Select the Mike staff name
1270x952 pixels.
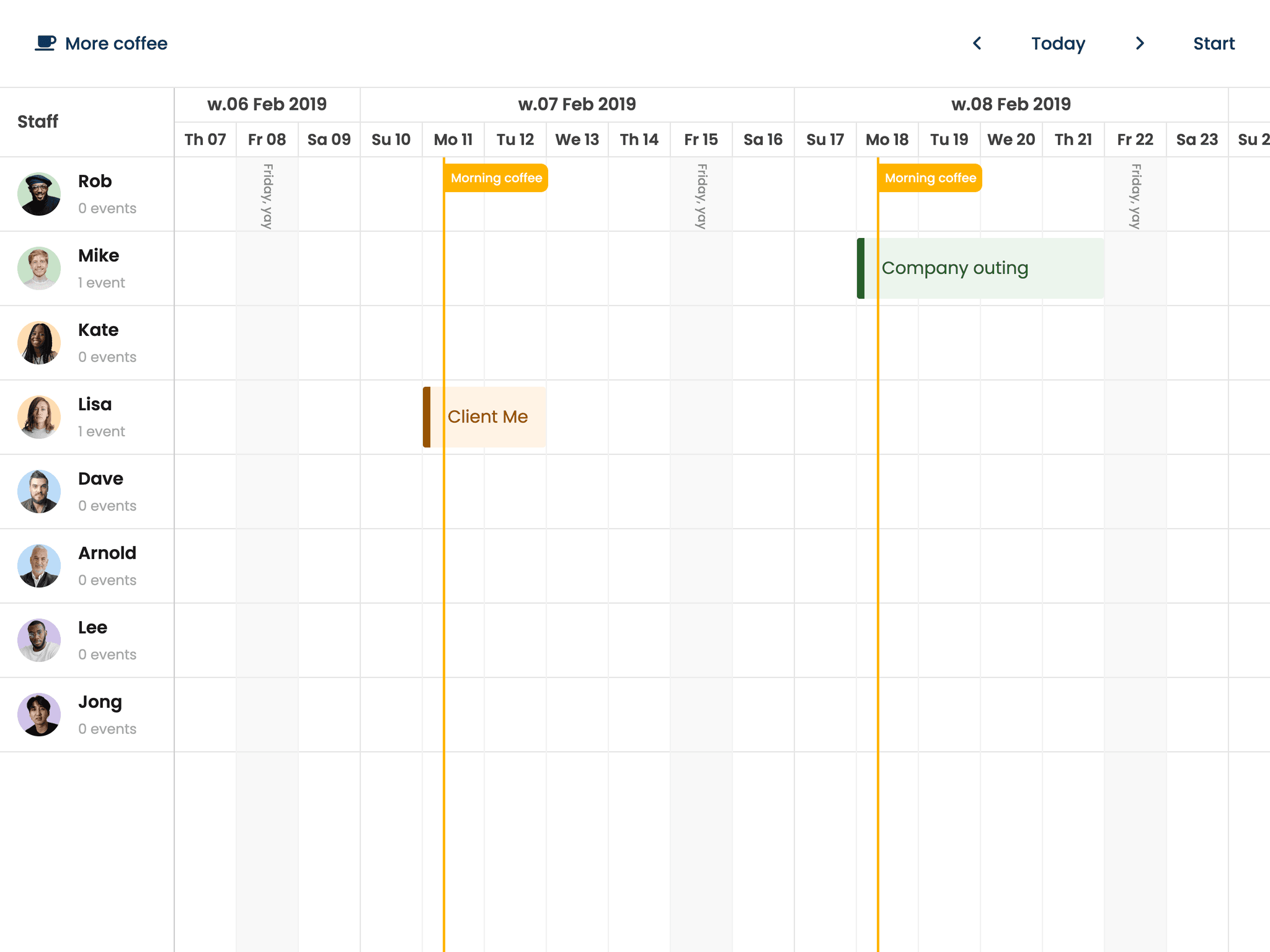99,255
